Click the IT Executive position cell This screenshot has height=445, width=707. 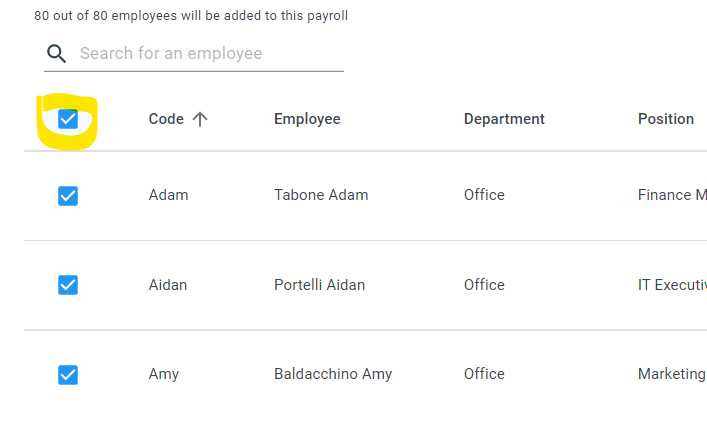[x=672, y=285]
